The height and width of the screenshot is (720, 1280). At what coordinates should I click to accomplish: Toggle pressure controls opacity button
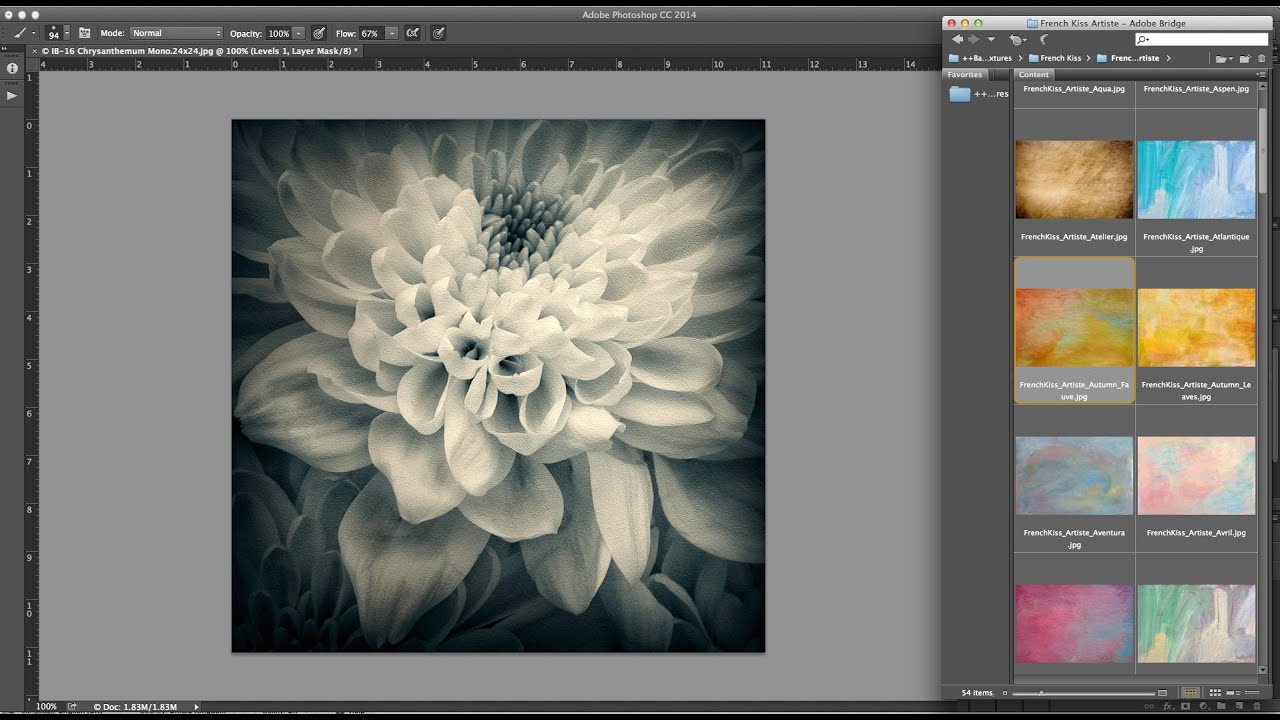[x=319, y=33]
